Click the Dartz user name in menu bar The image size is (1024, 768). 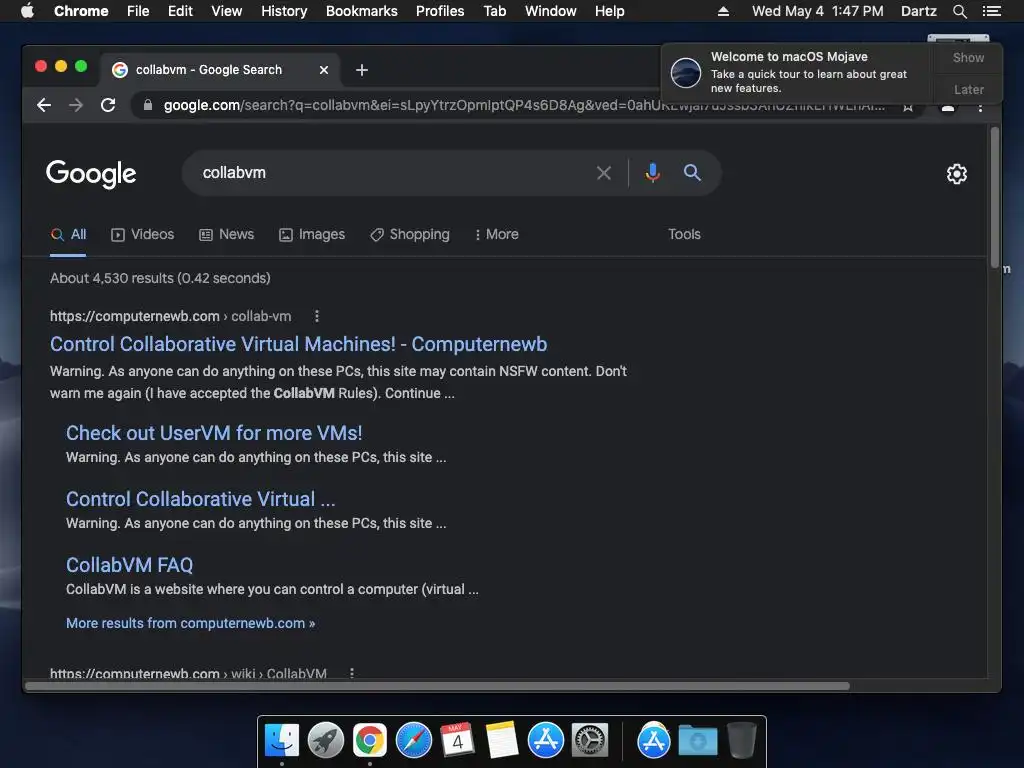(x=918, y=11)
